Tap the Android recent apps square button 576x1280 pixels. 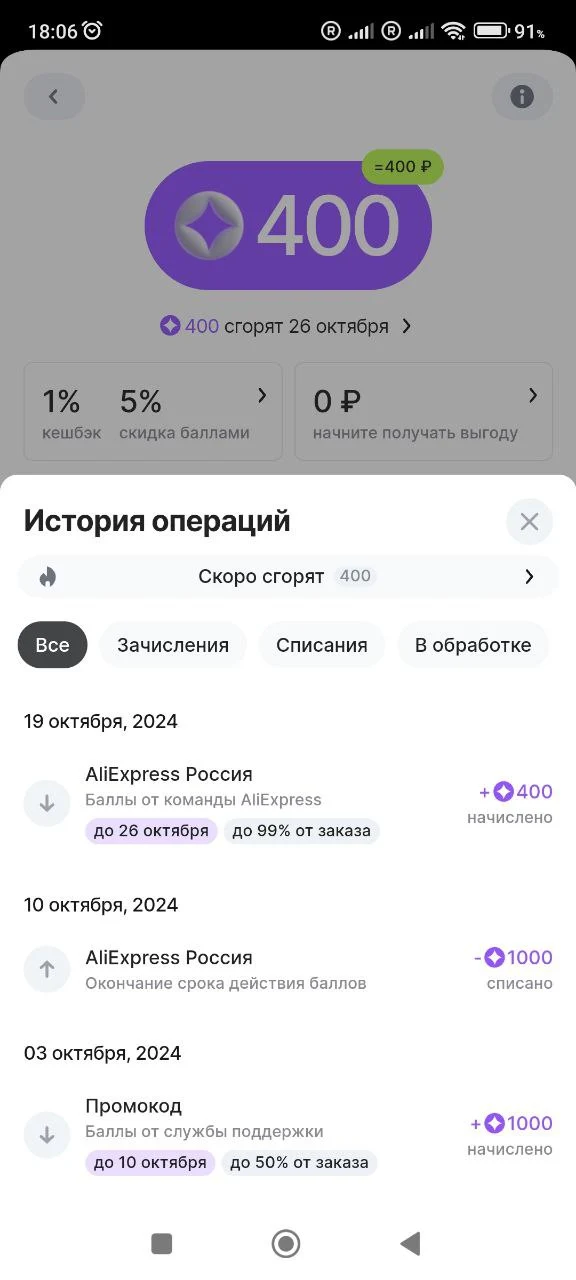point(162,1243)
